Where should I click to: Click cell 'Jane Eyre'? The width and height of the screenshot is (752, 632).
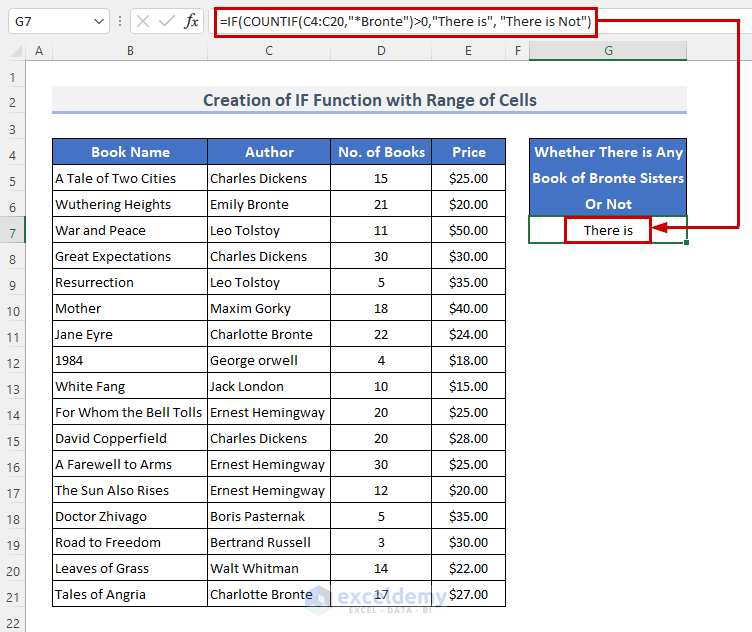(130, 334)
